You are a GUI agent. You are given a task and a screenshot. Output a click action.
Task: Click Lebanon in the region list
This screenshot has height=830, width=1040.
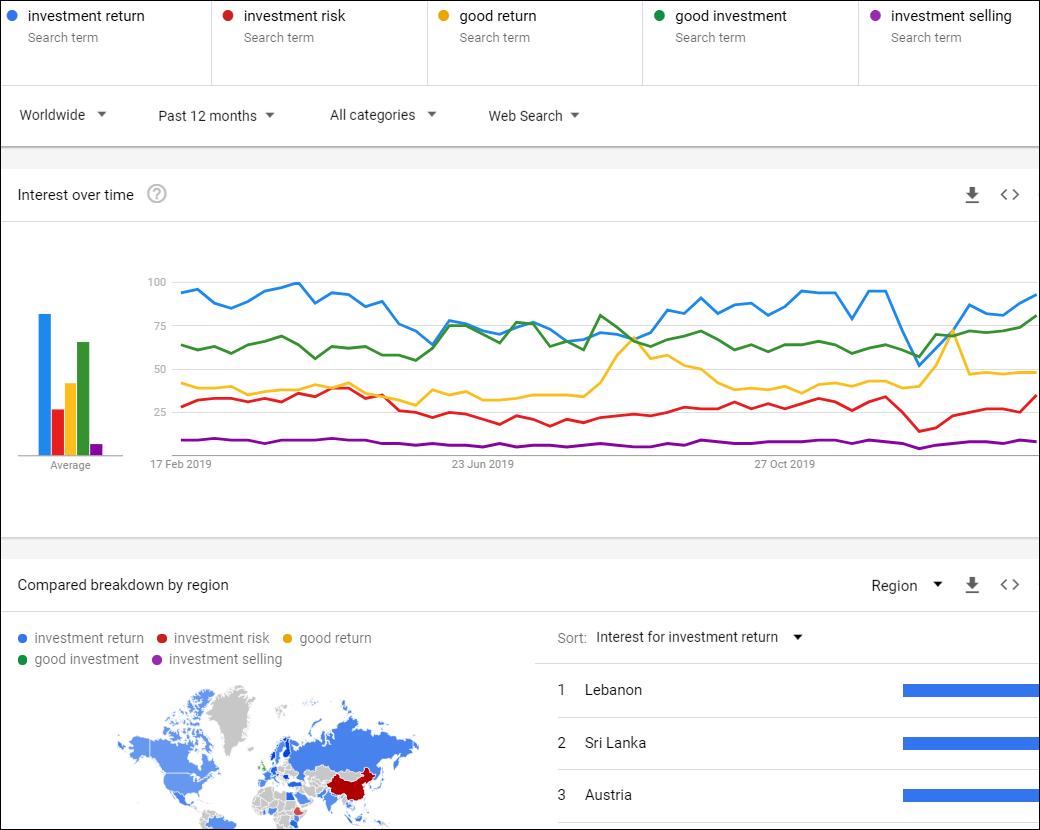613,690
